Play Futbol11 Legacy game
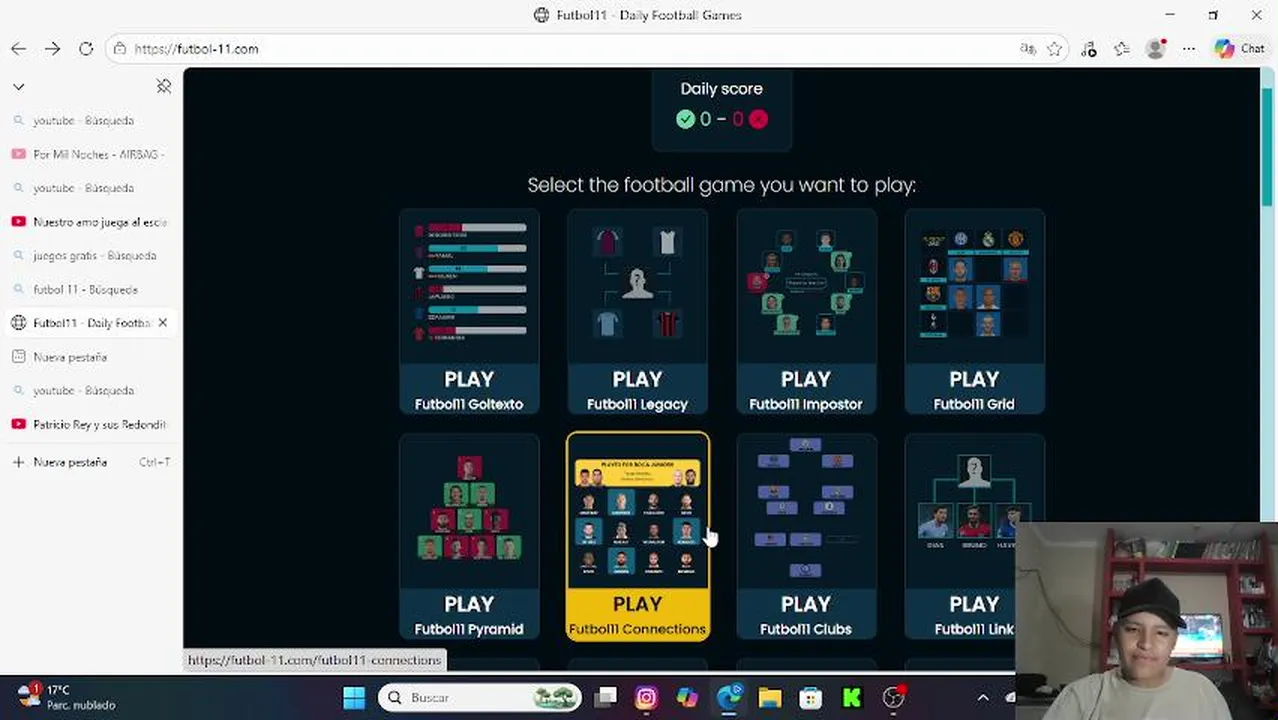Screen dimensions: 1278x720 coord(637,311)
